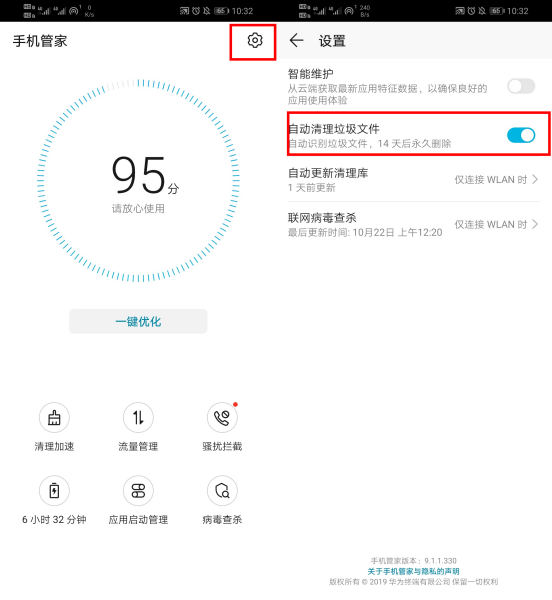Tap the 手机管家 title

point(40,41)
